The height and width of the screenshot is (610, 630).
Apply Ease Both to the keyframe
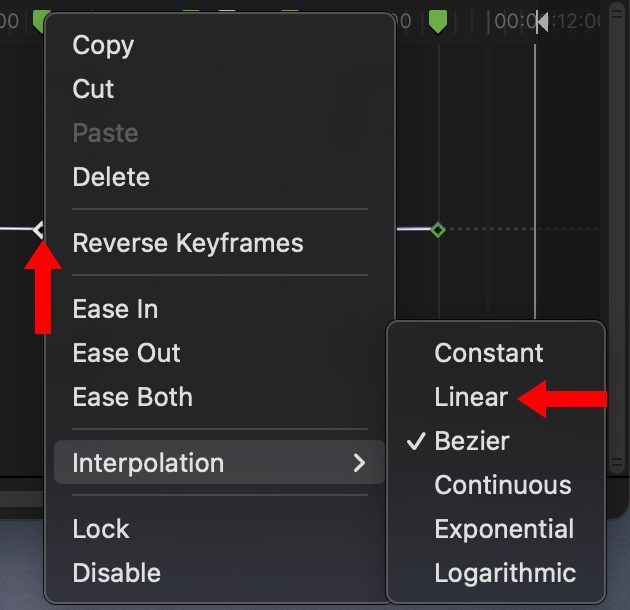pyautogui.click(x=133, y=397)
